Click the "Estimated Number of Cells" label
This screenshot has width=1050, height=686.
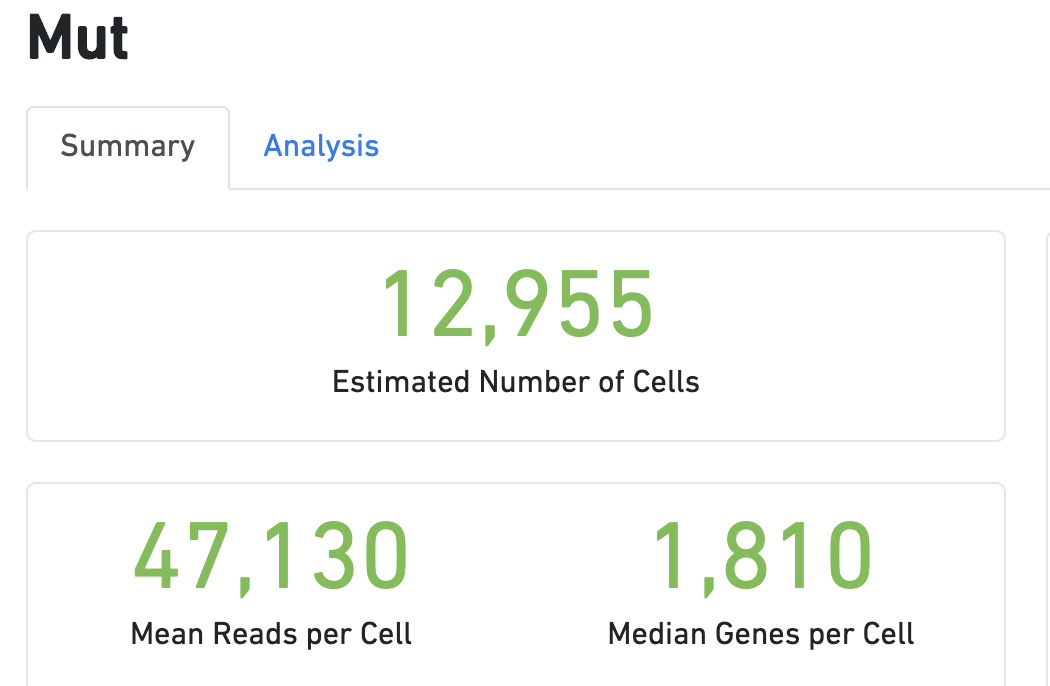[516, 382]
